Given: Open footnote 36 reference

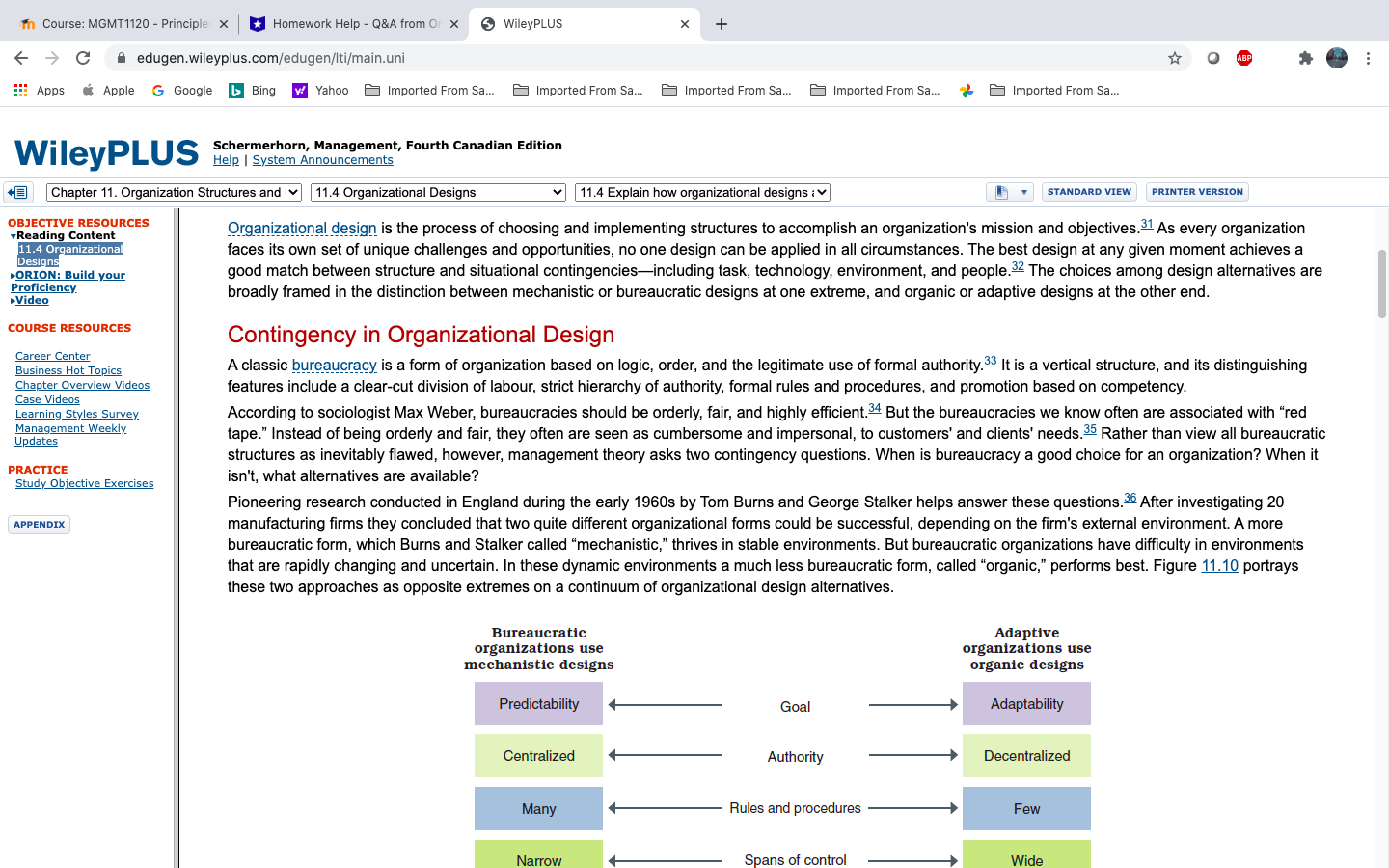Looking at the screenshot, I should click(1130, 498).
